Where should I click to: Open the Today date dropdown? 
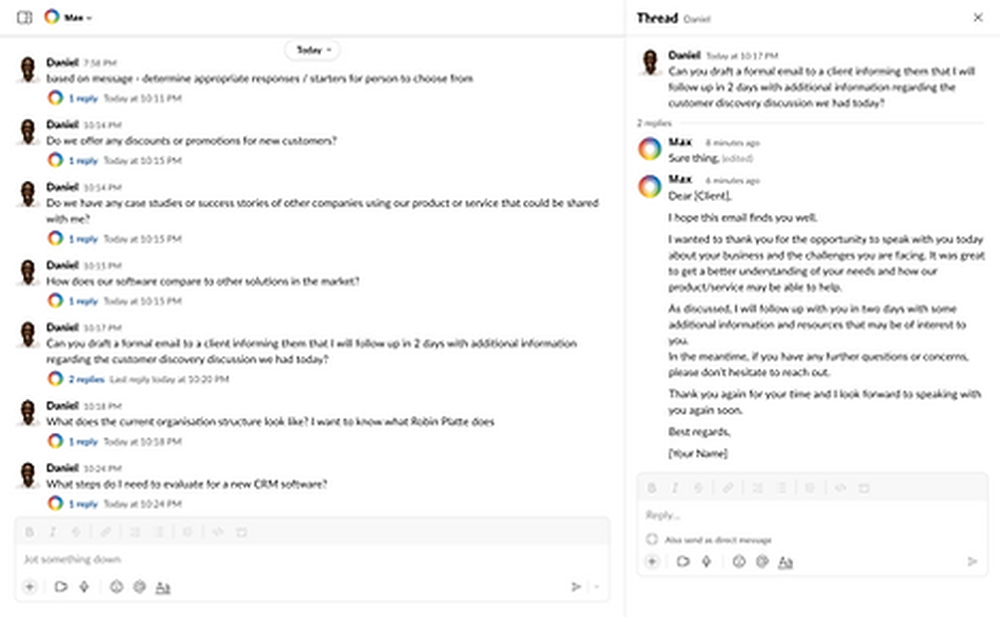(x=312, y=49)
